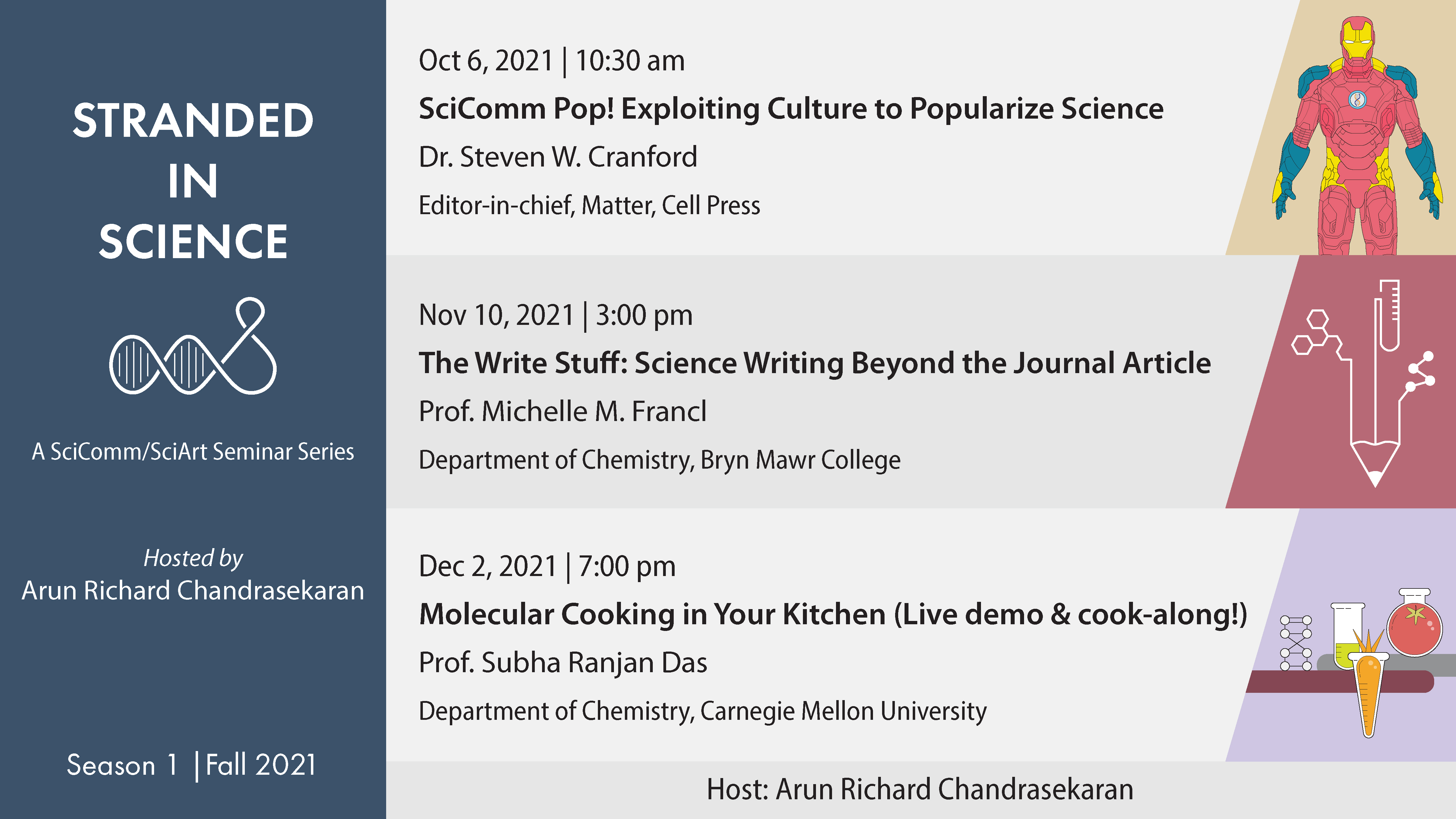Click the three-node molecule beside the pencil
This screenshot has width=1456, height=819.
(x=1421, y=372)
